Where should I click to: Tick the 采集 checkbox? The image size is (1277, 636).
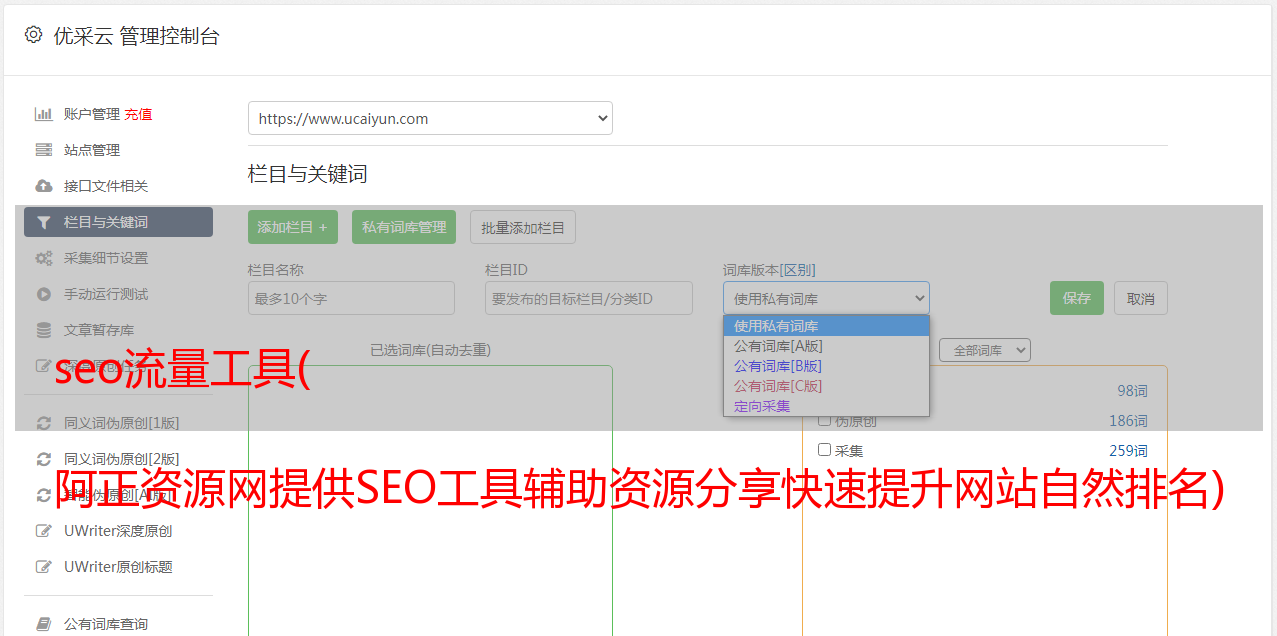pyautogui.click(x=825, y=449)
